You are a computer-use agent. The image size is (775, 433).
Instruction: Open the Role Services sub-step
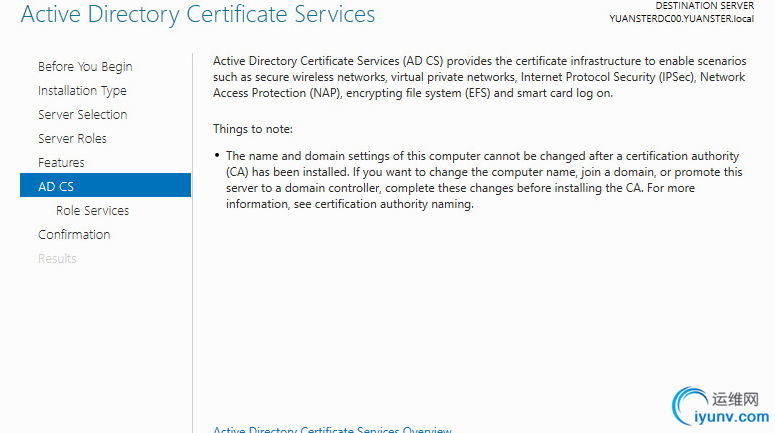pos(92,211)
